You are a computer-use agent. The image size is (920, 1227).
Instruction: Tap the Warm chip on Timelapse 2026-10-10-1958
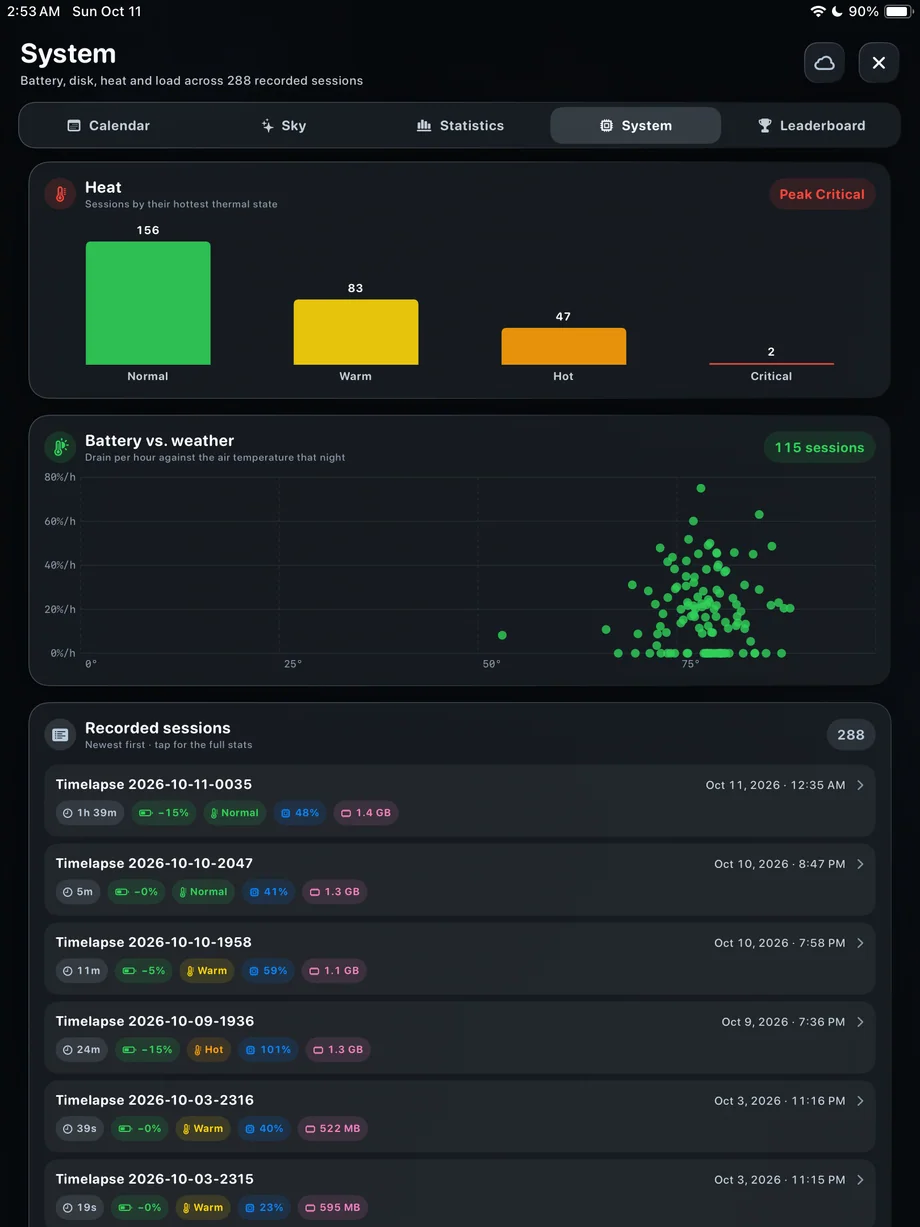[205, 971]
